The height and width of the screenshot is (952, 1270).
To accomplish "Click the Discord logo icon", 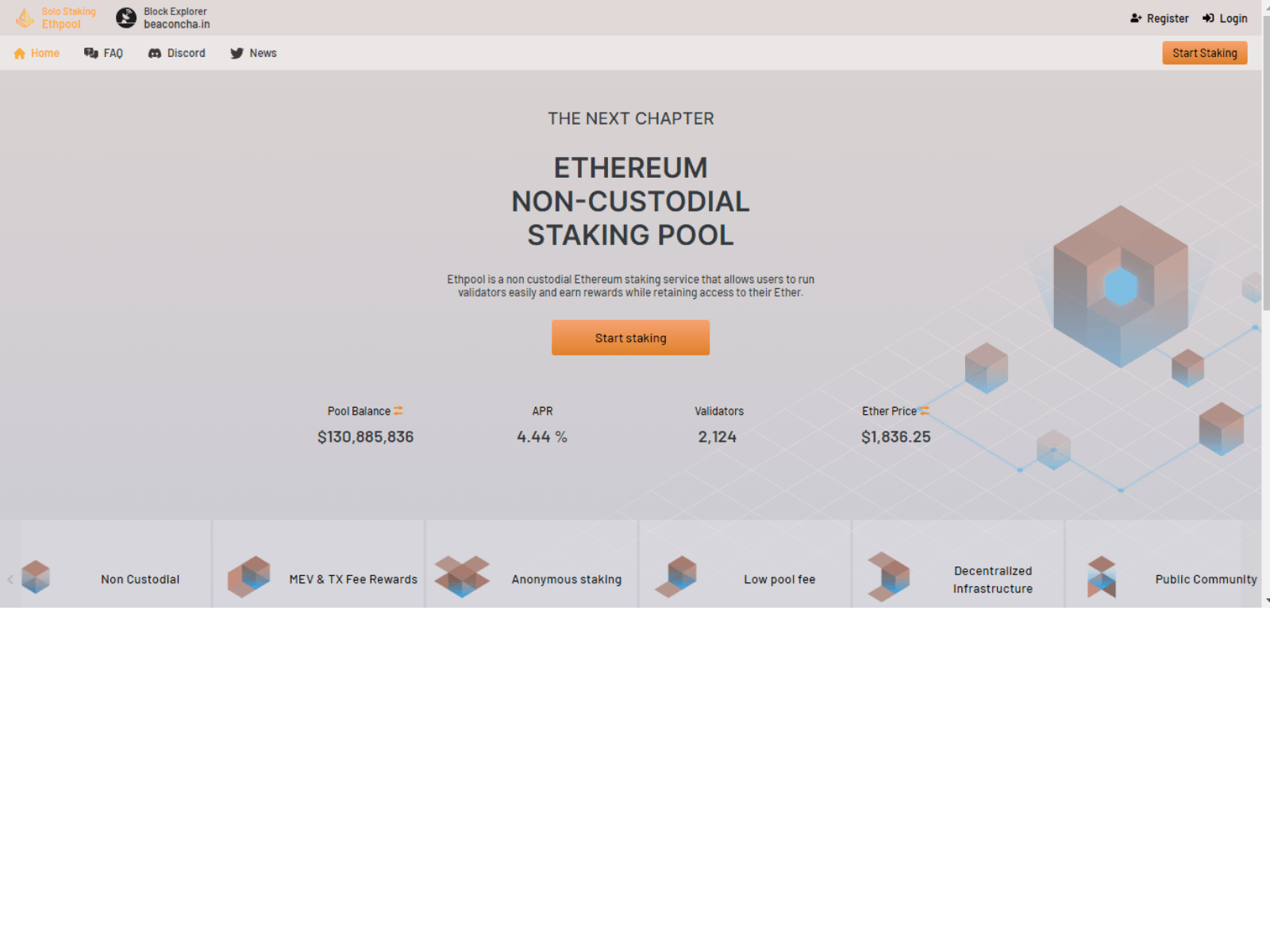I will click(155, 53).
